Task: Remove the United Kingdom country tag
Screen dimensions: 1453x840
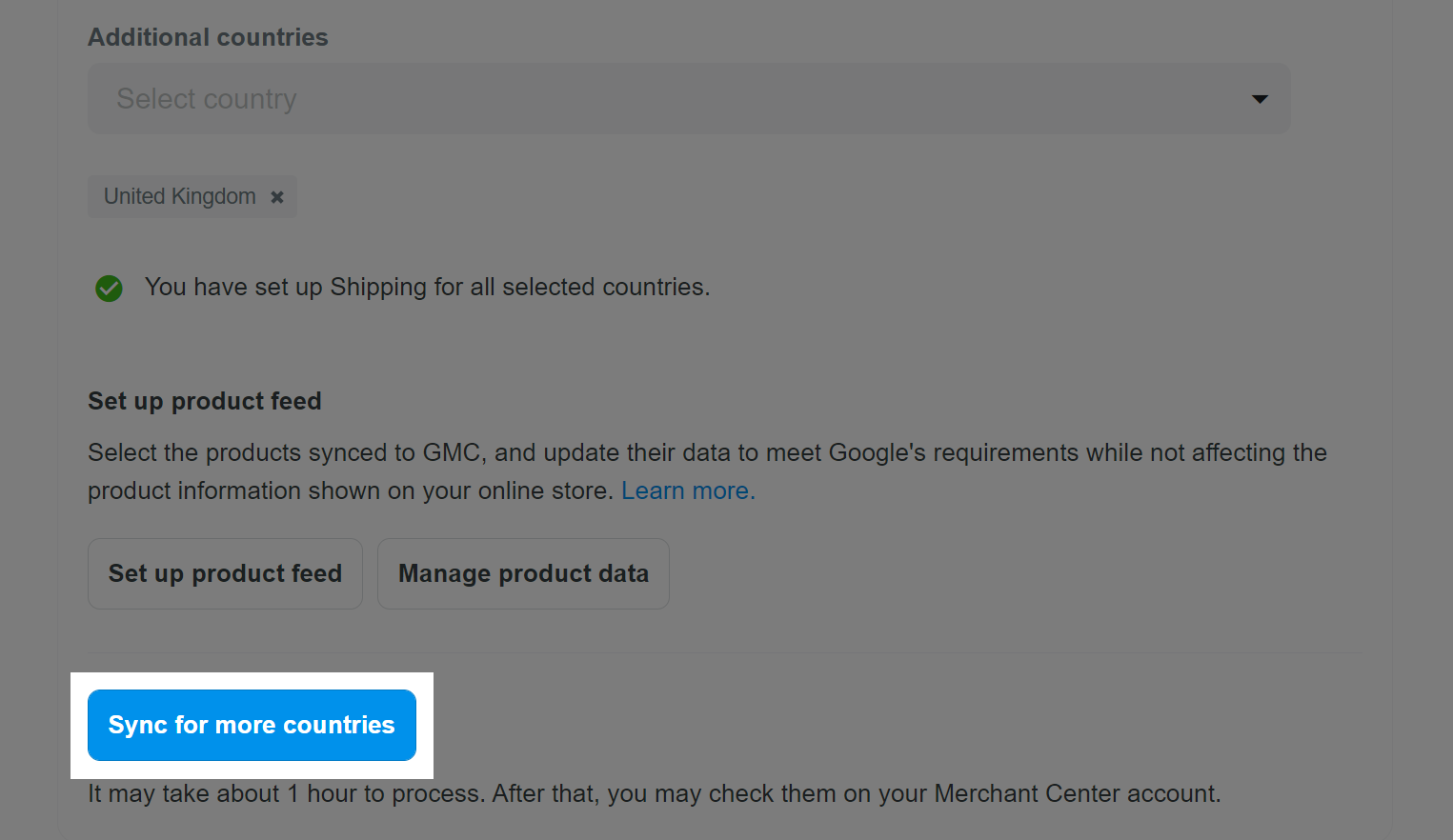Action: 277,197
